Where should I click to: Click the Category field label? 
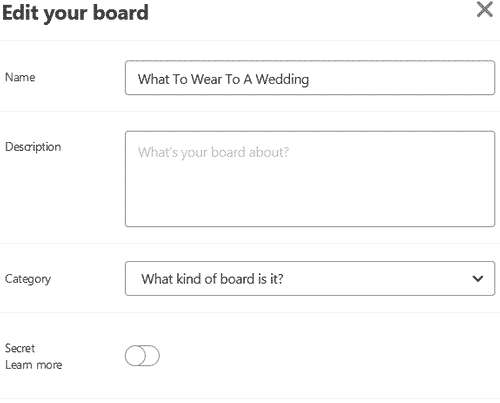pyautogui.click(x=28, y=279)
